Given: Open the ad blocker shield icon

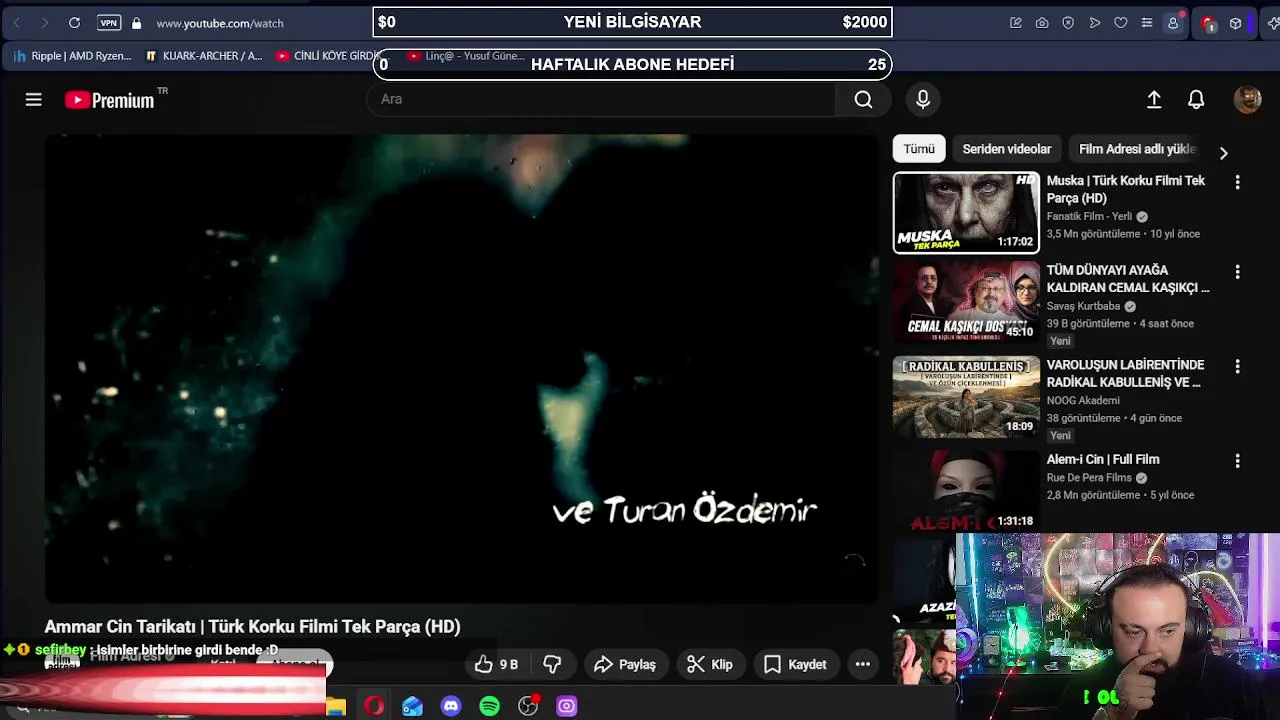Looking at the screenshot, I should point(1068,23).
